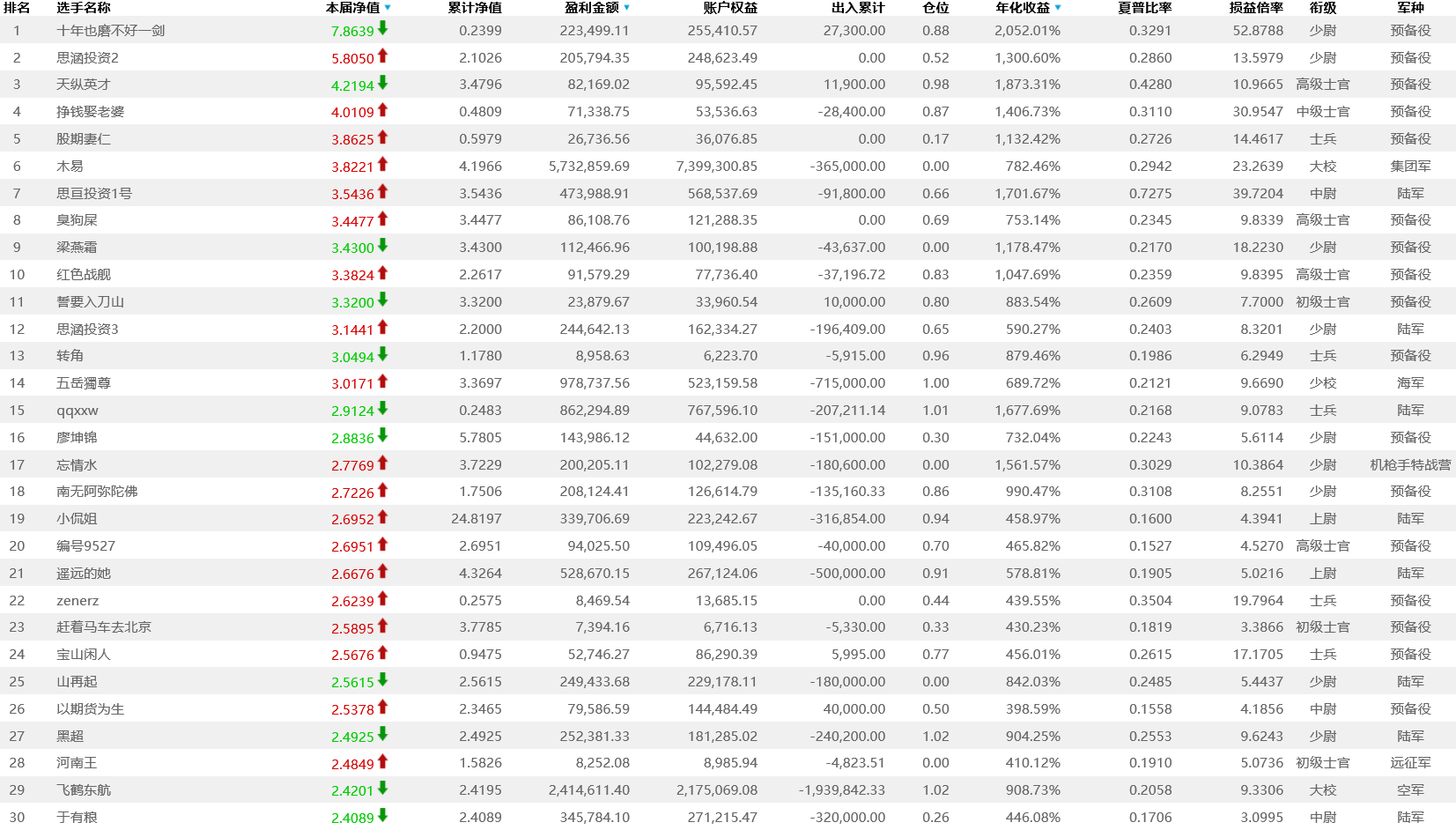The height and width of the screenshot is (830, 1456).
Task: Click red up arrow for 遥远的她
Action: [383, 571]
